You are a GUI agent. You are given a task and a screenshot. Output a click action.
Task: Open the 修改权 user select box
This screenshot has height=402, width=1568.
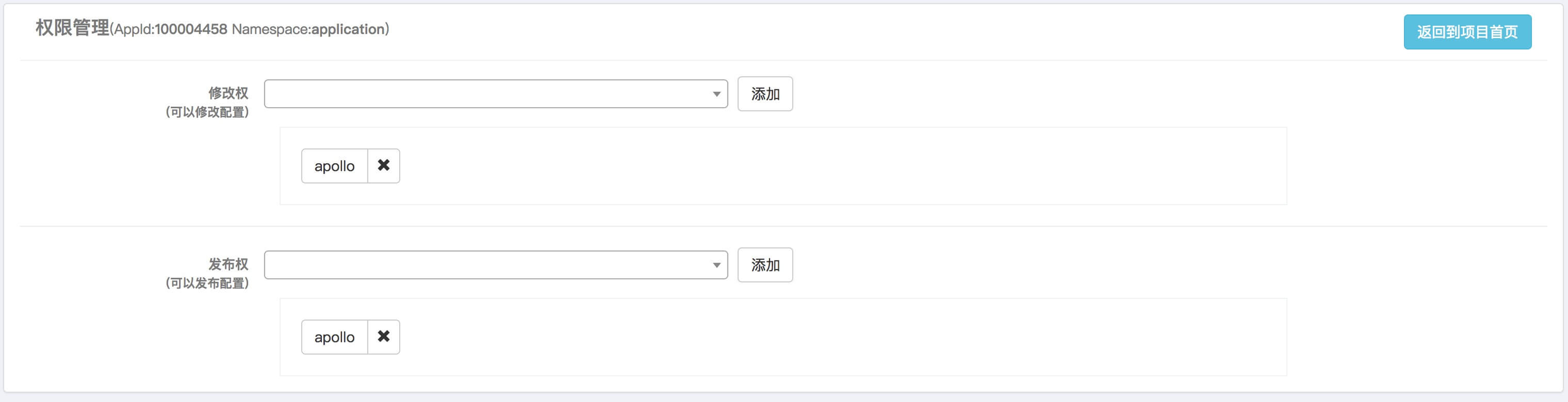(496, 94)
